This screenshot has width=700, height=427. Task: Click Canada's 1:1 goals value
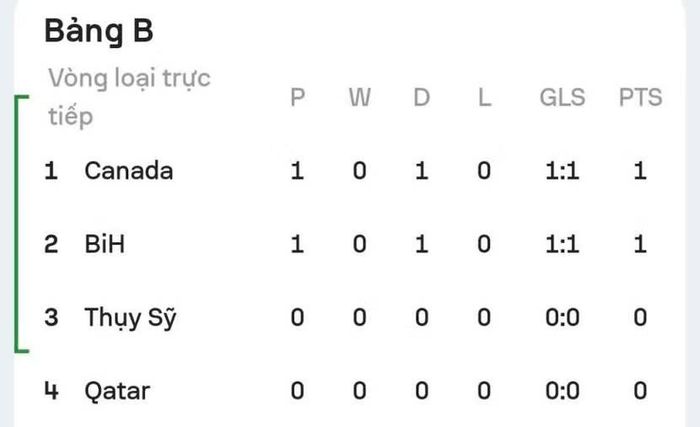tap(562, 171)
